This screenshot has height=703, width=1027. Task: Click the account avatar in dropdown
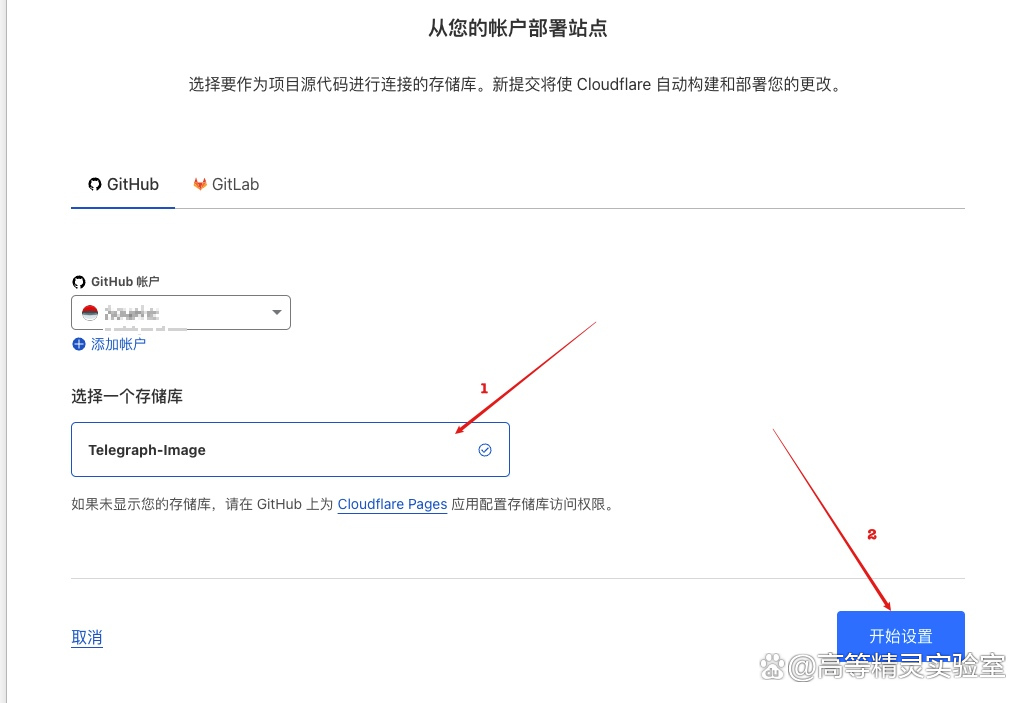point(90,313)
